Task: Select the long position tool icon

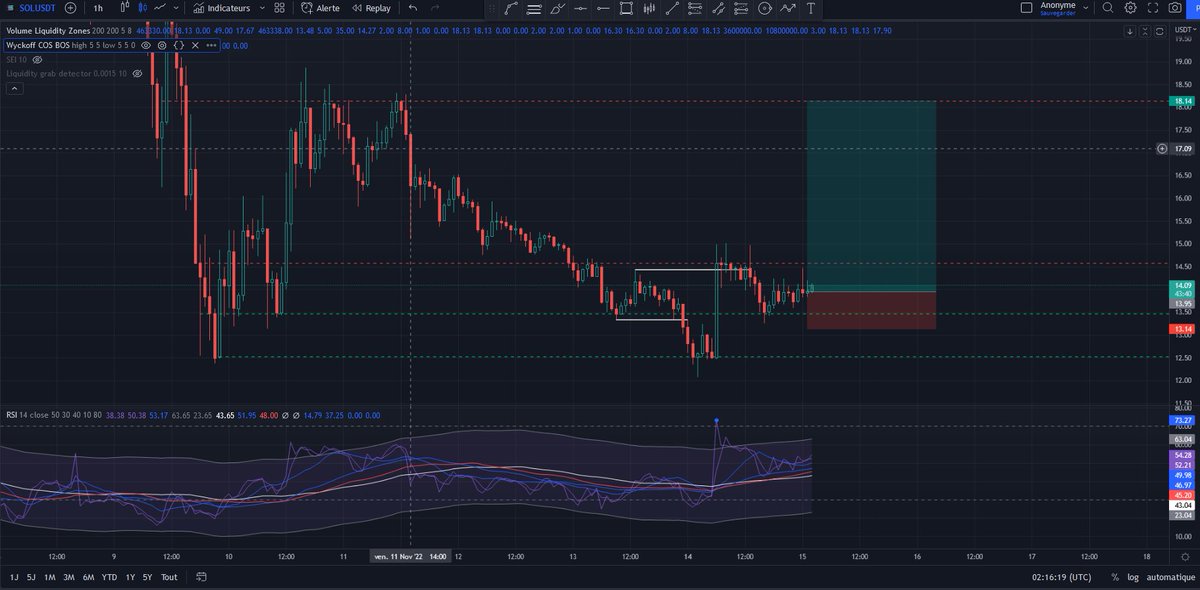Action: click(x=695, y=8)
